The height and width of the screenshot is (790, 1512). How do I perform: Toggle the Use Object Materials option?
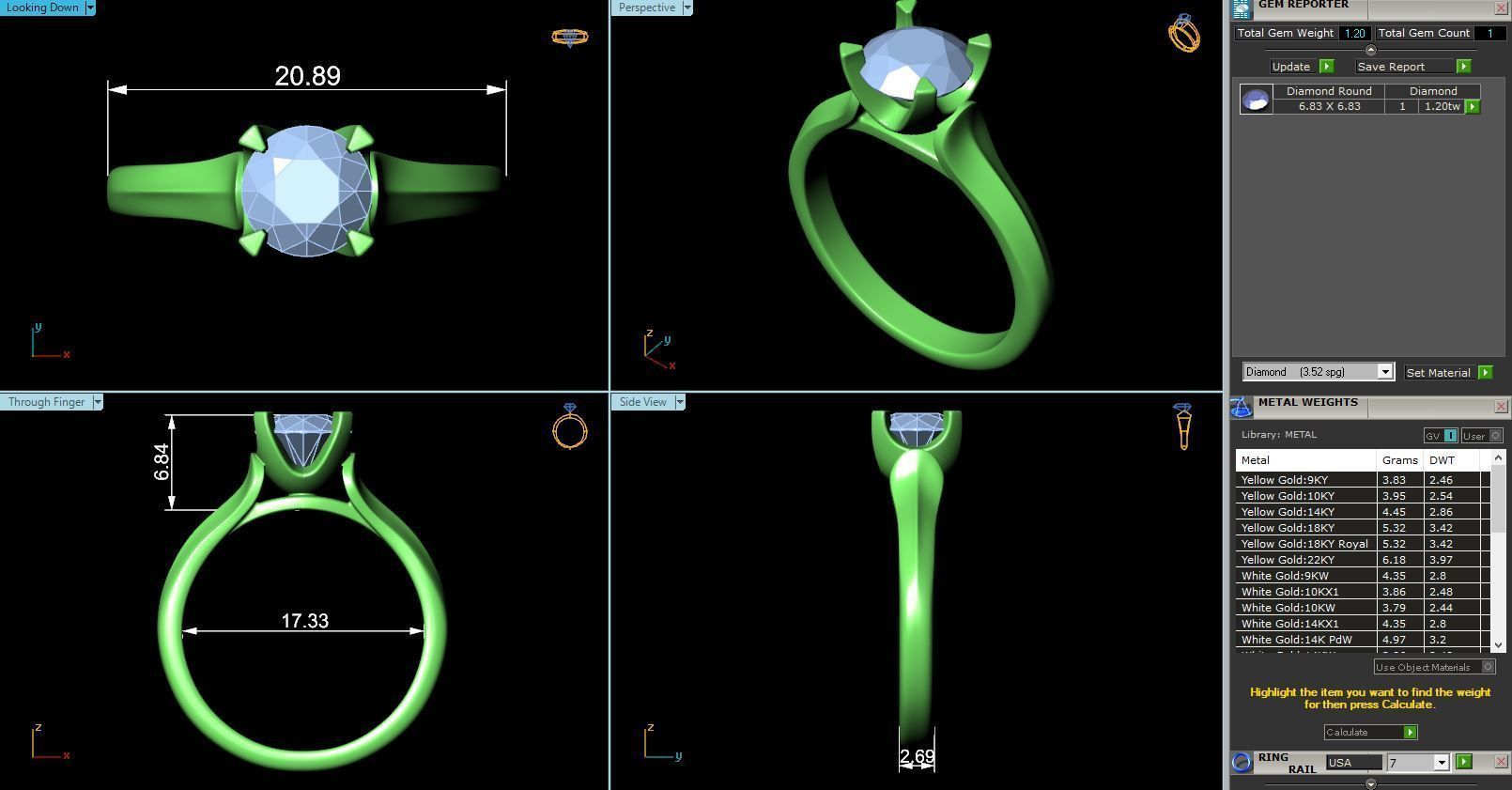(1434, 667)
